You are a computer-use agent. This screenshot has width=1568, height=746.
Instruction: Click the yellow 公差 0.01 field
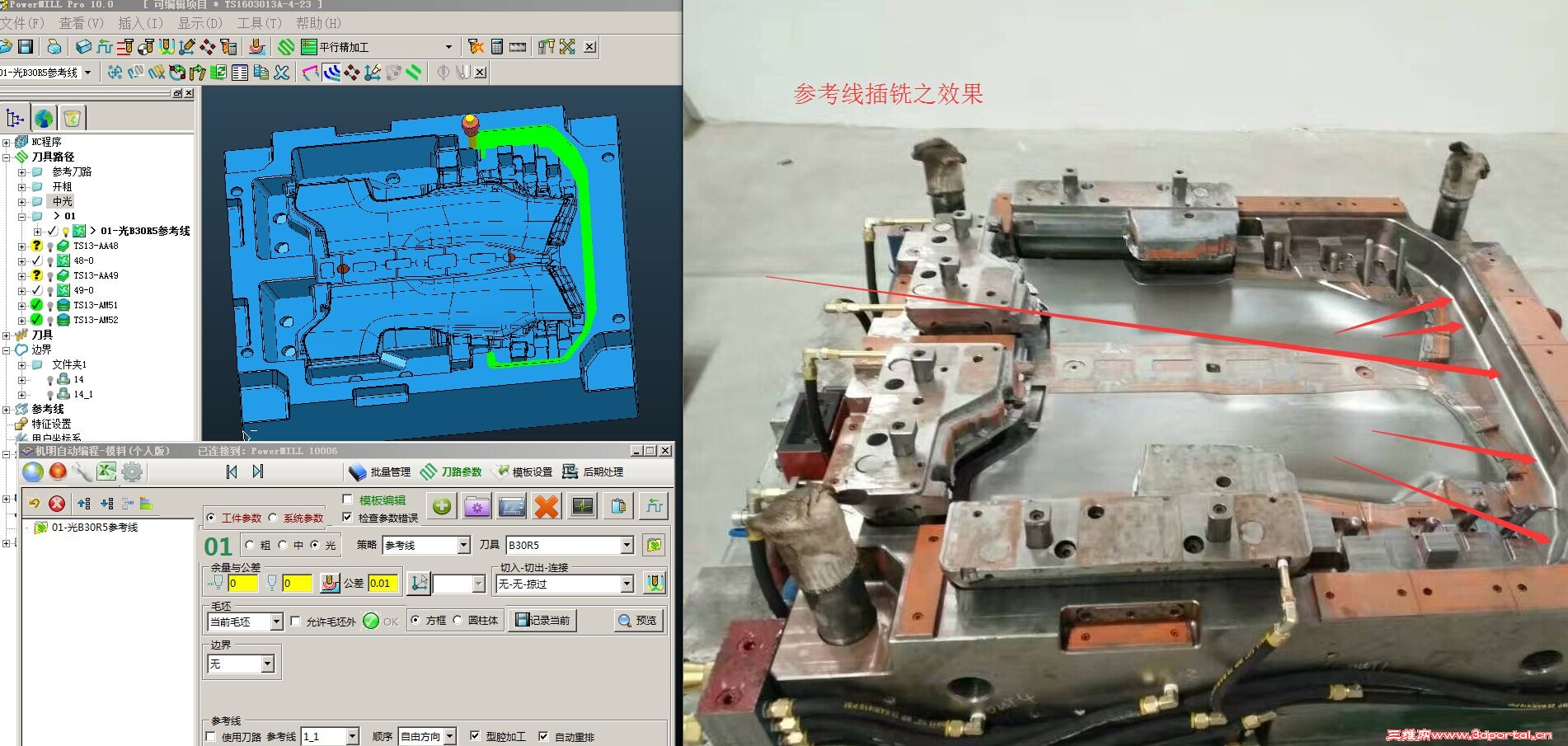383,584
